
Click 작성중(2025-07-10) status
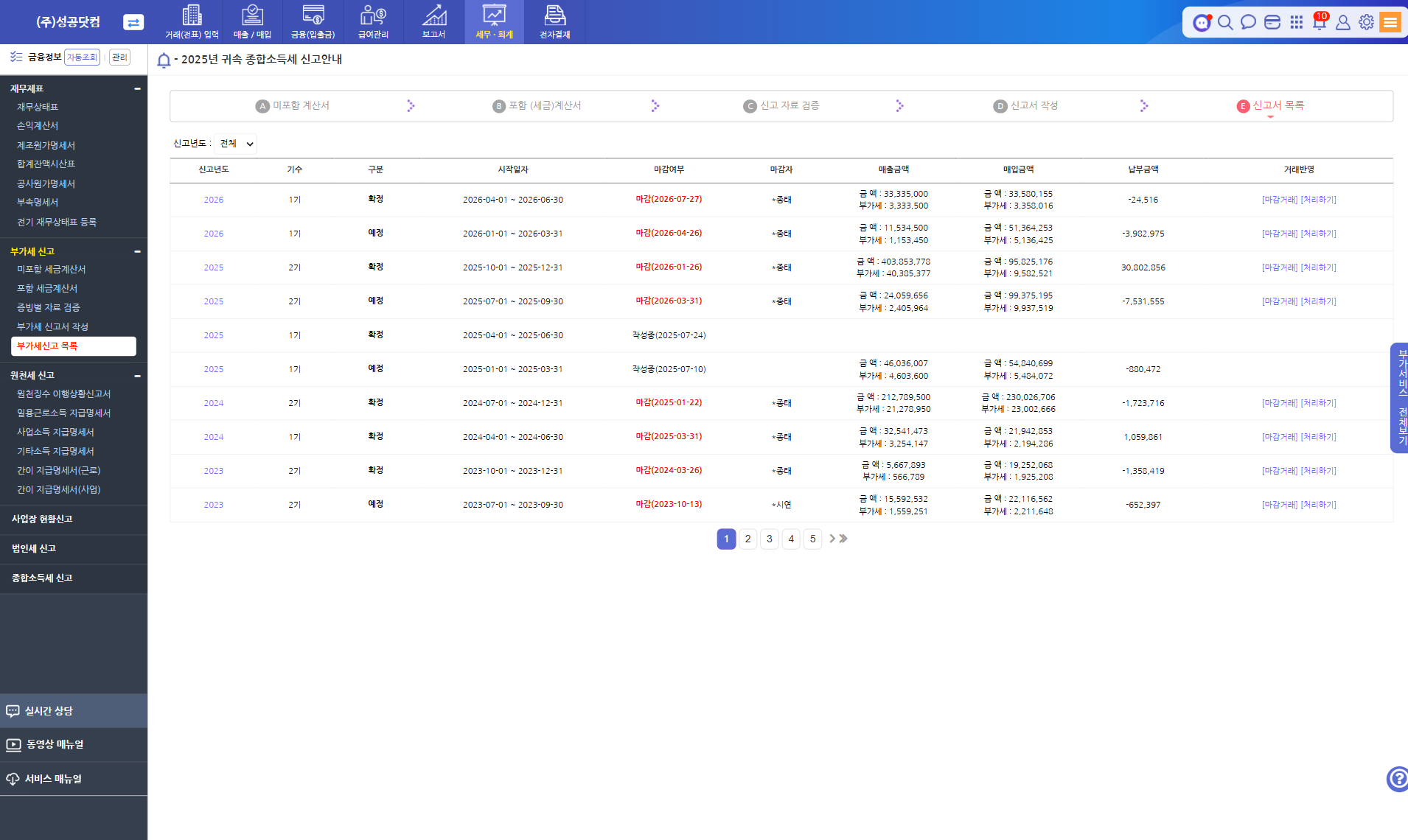pos(669,369)
